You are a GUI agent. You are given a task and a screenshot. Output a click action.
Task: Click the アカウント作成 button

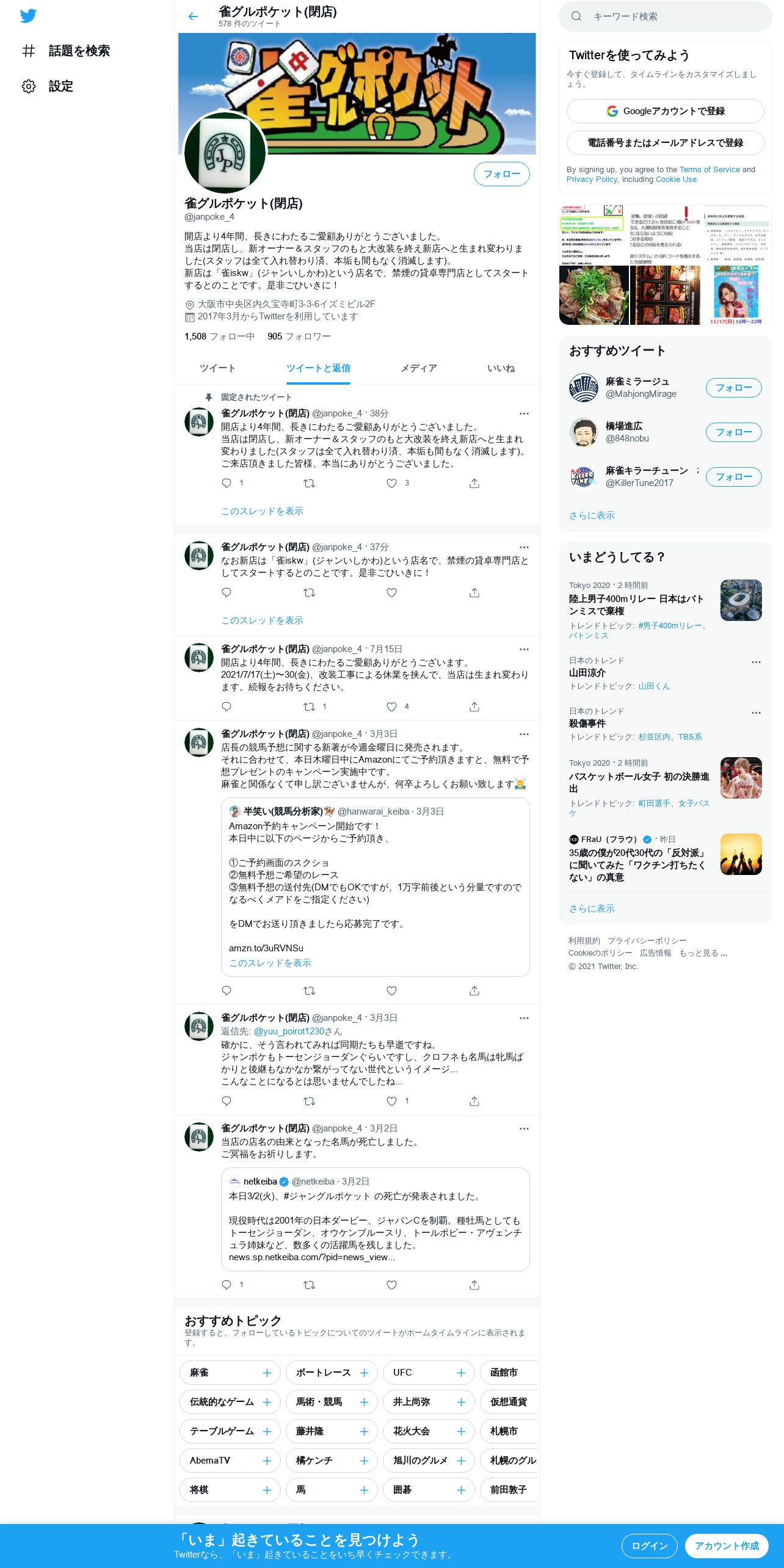click(x=727, y=1546)
